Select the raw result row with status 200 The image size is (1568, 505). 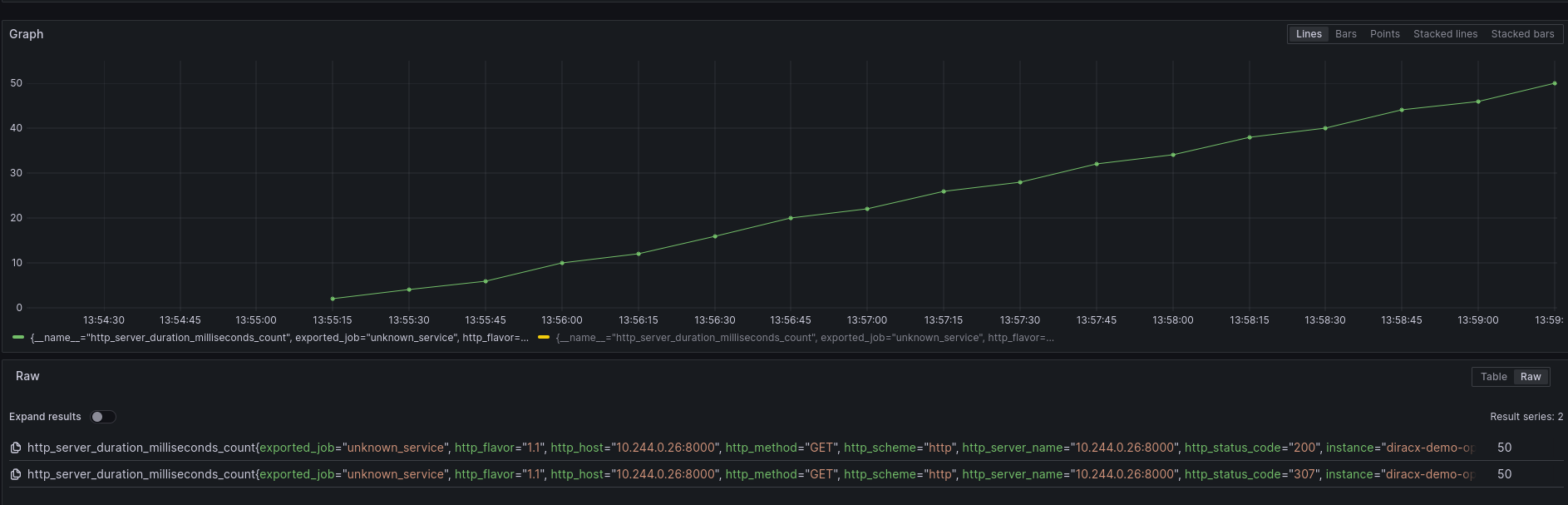[748, 448]
